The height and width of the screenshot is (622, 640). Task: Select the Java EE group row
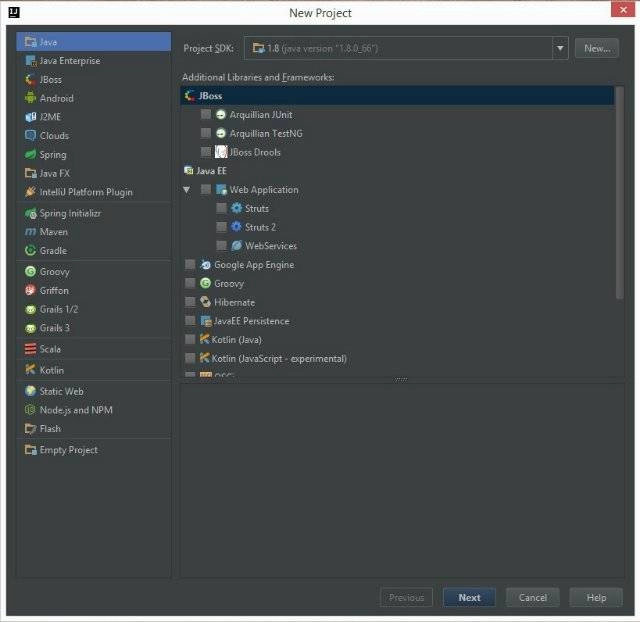[398, 171]
